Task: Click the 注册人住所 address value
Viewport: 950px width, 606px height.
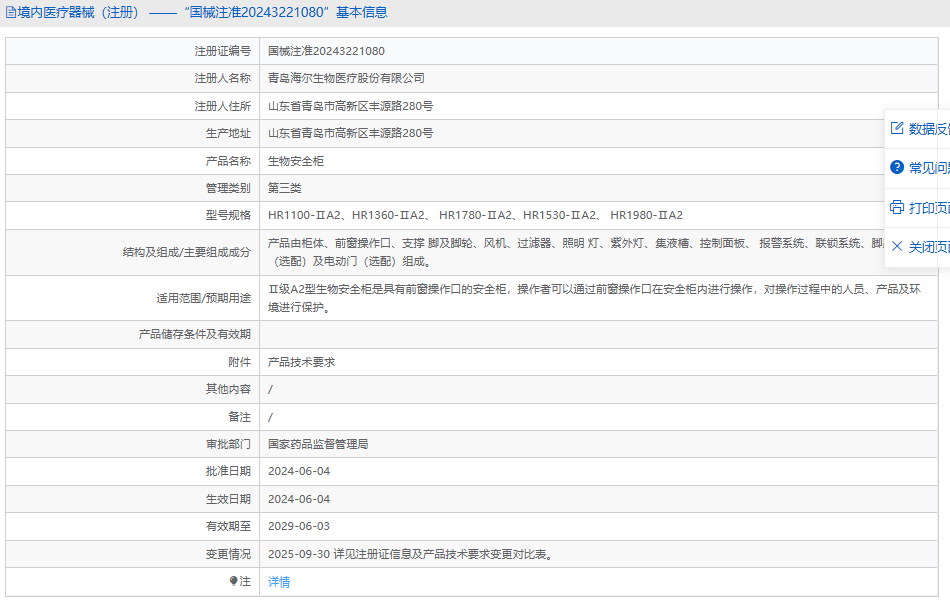Action: pyautogui.click(x=350, y=106)
